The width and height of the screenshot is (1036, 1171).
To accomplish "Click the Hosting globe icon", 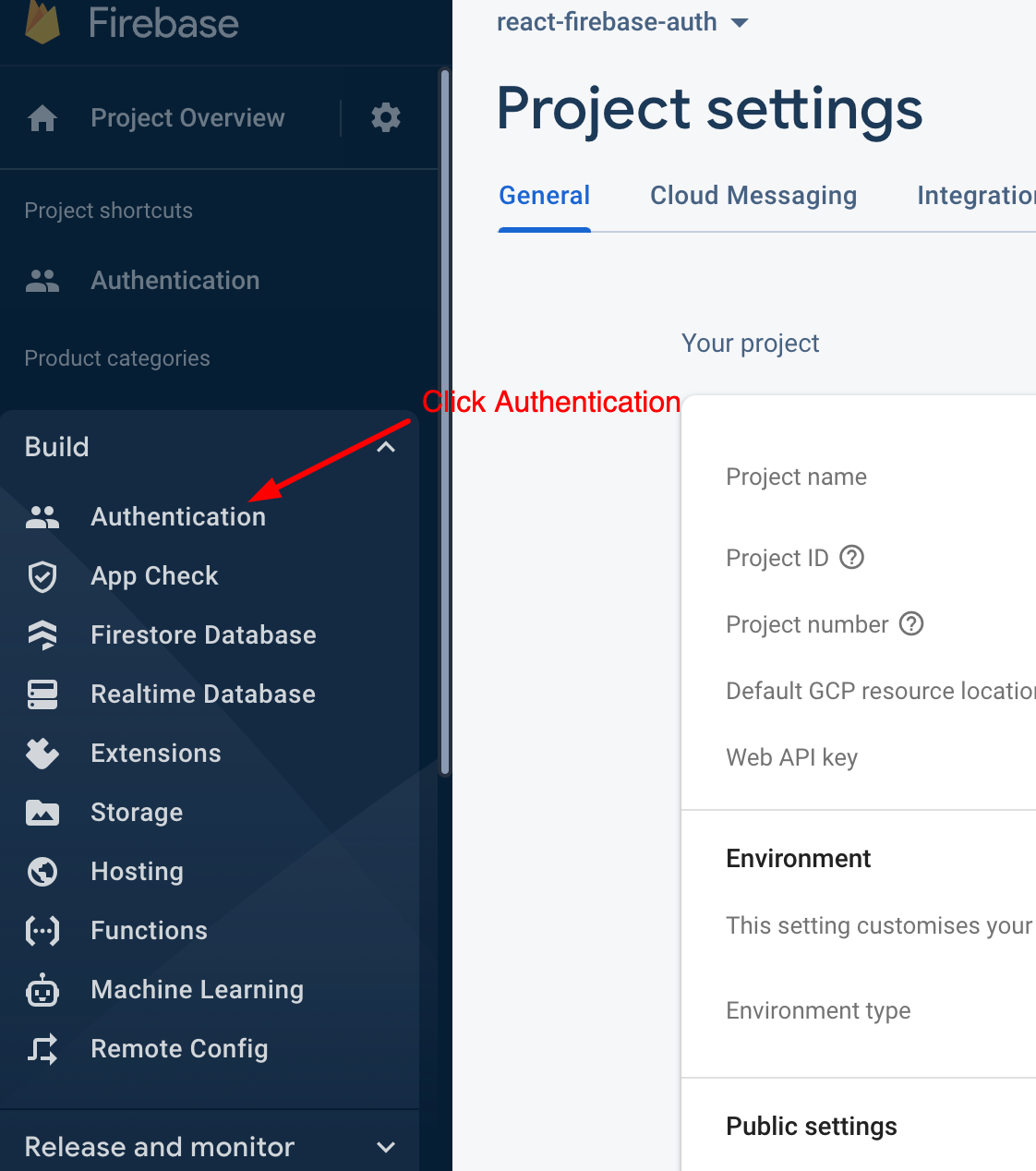I will point(42,872).
